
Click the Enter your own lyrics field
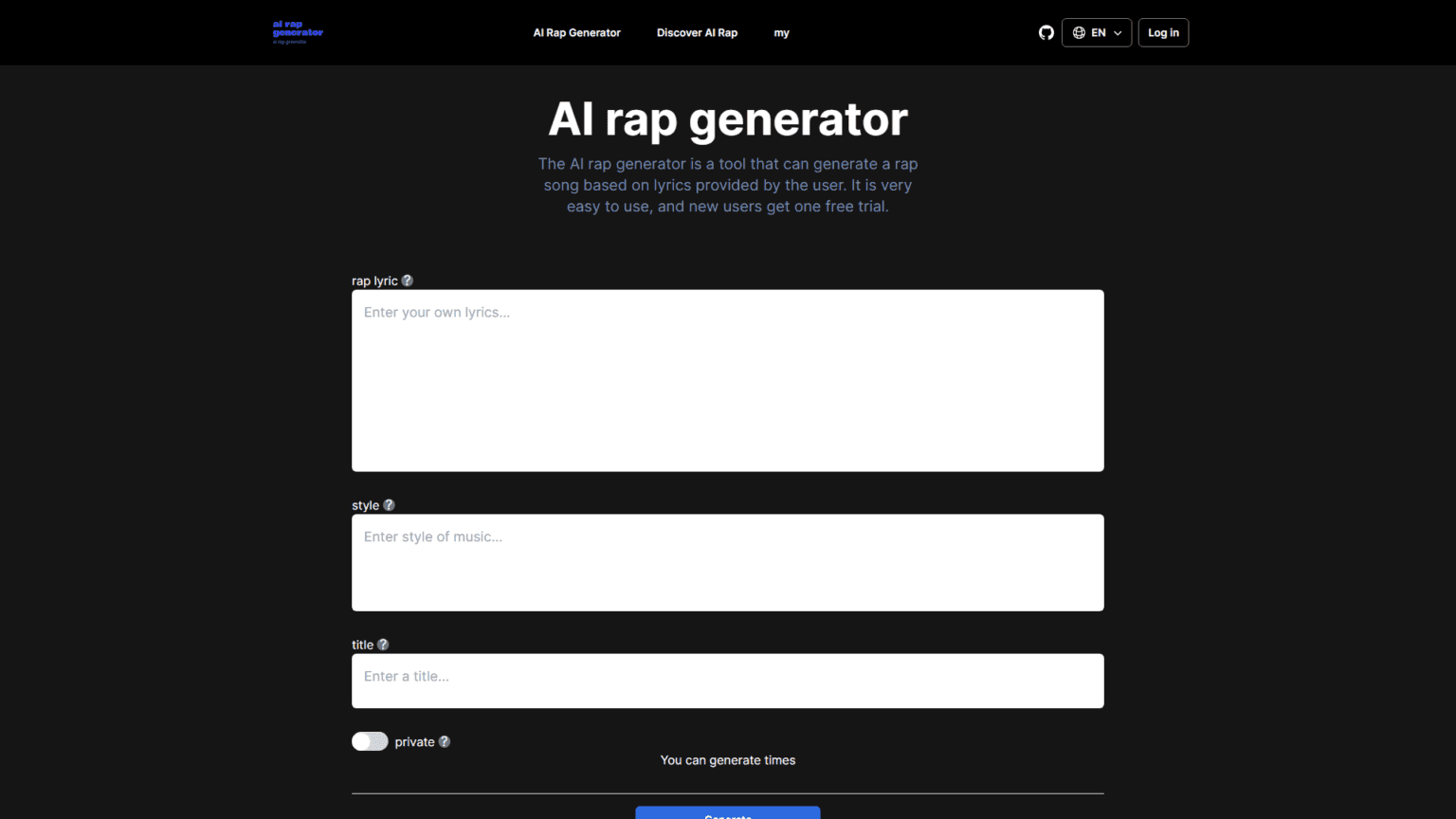[x=727, y=379]
